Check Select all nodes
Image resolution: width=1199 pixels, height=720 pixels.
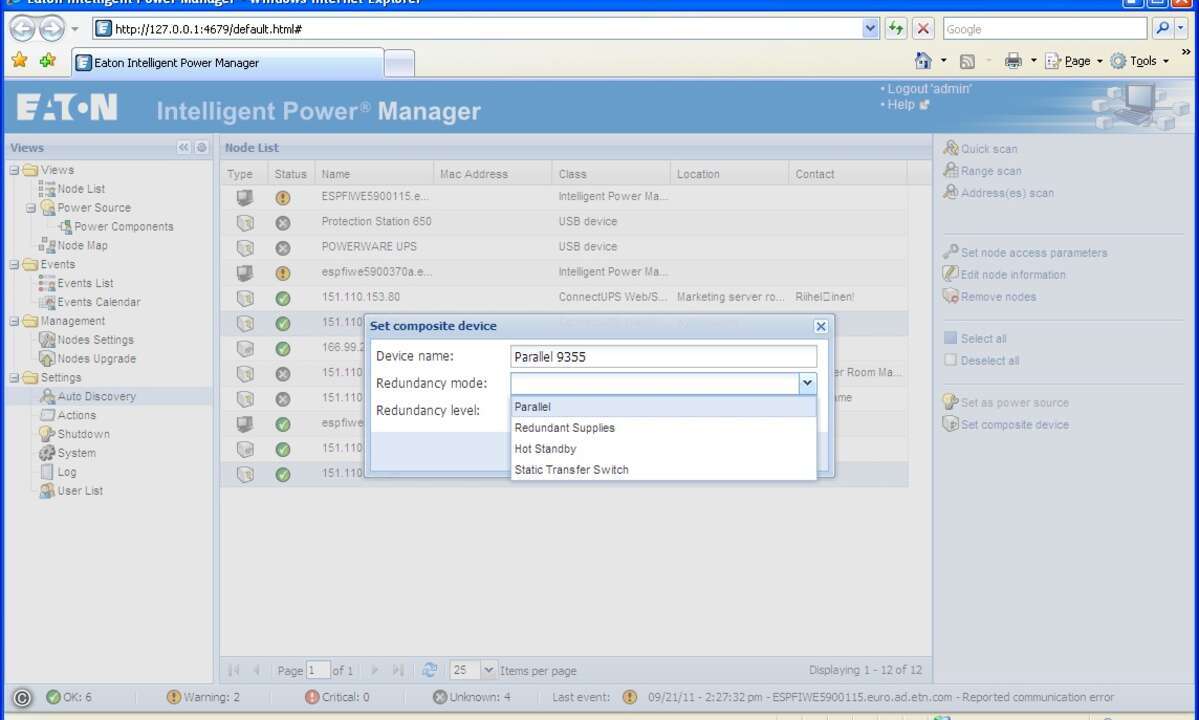950,338
